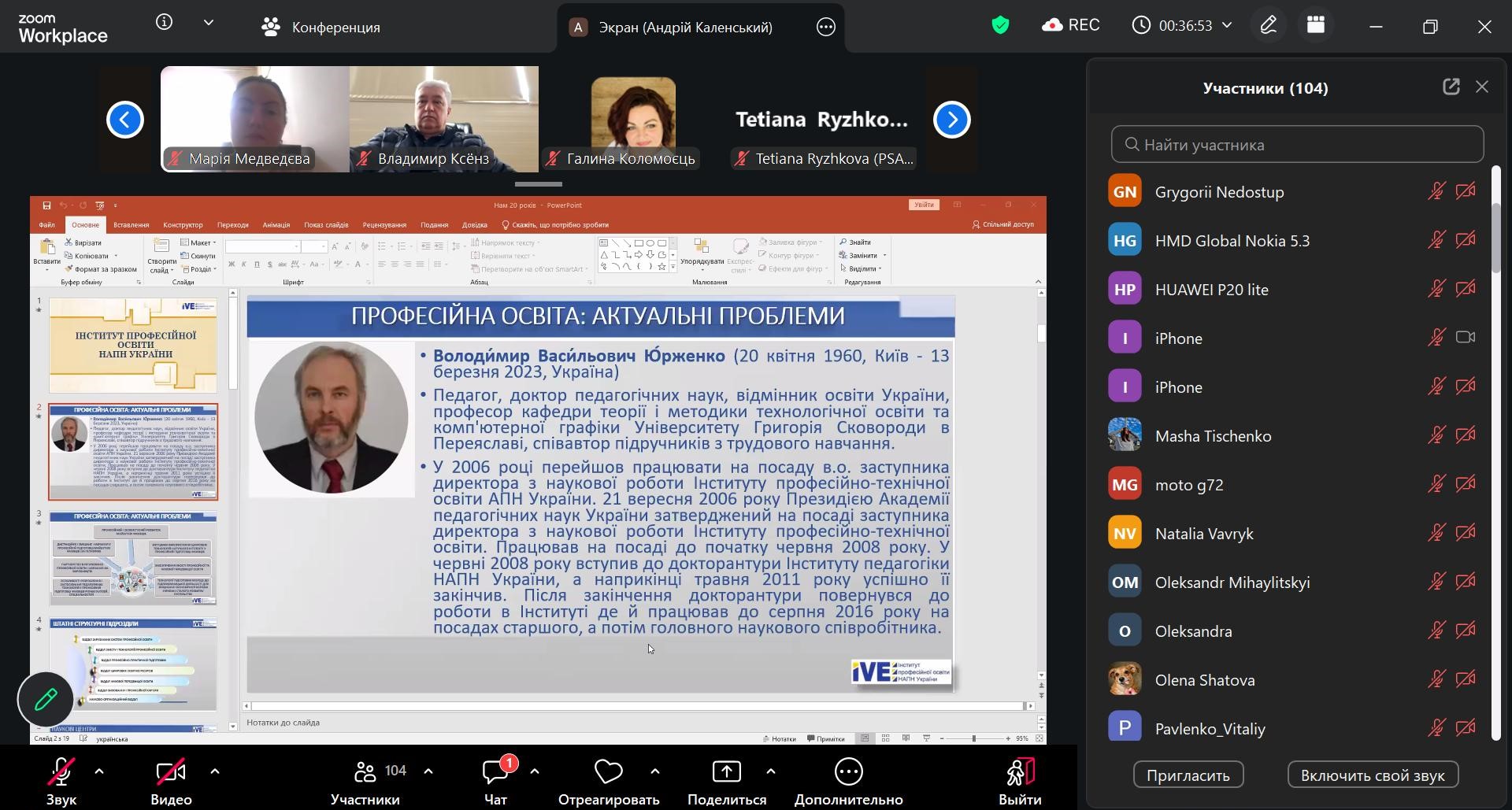The image size is (1512, 810).
Task: Click the green encryption shield icon
Action: (1000, 26)
